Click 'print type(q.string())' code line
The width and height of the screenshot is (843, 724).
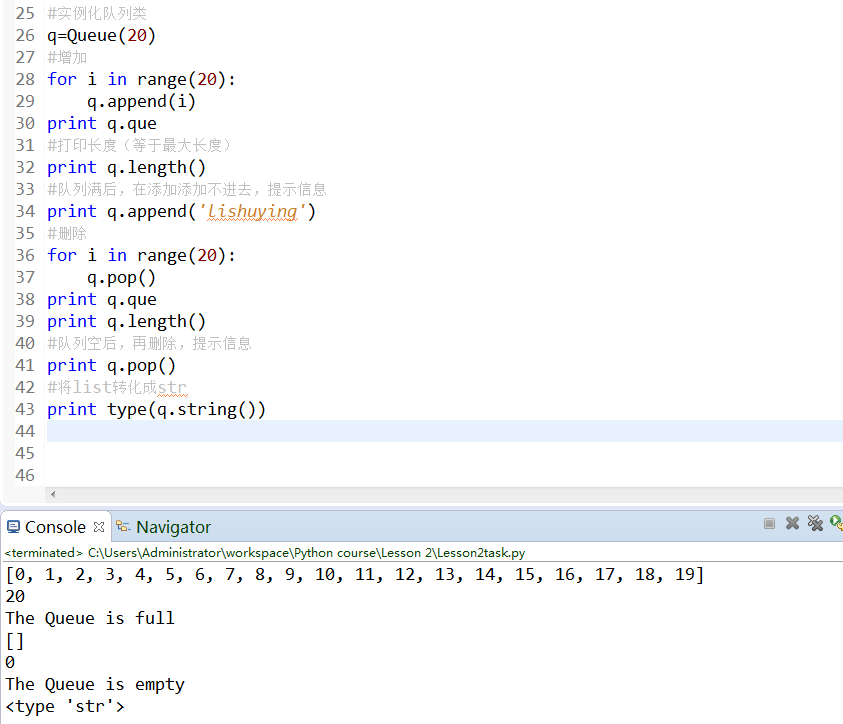coord(156,410)
